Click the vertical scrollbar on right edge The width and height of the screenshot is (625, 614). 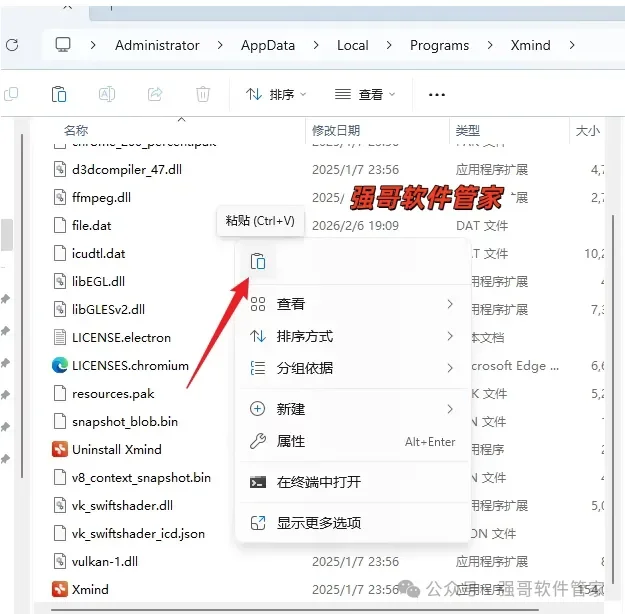613,399
